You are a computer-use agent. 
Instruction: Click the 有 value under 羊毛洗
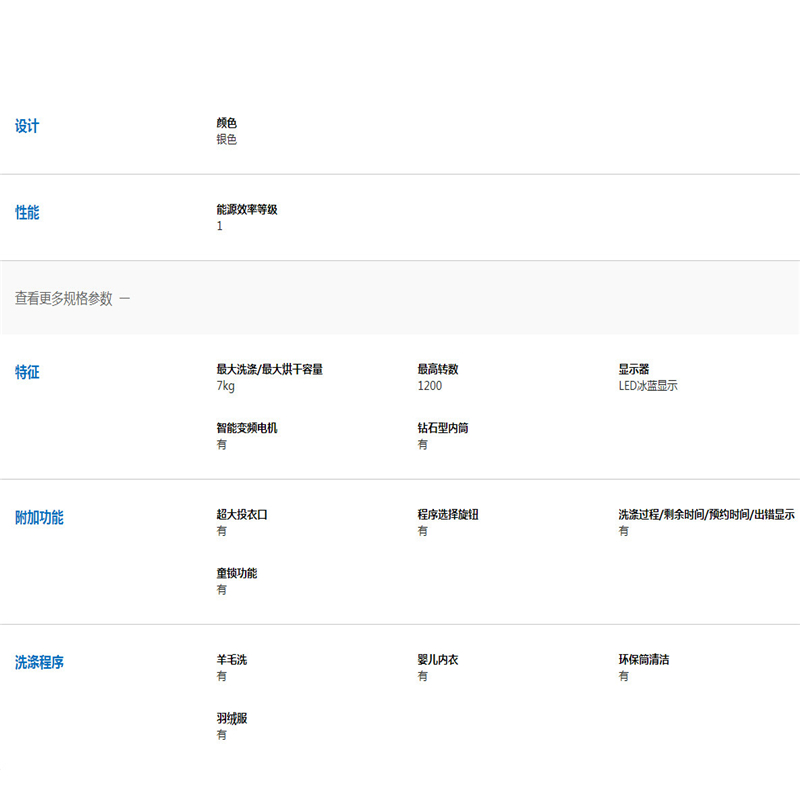(x=221, y=676)
